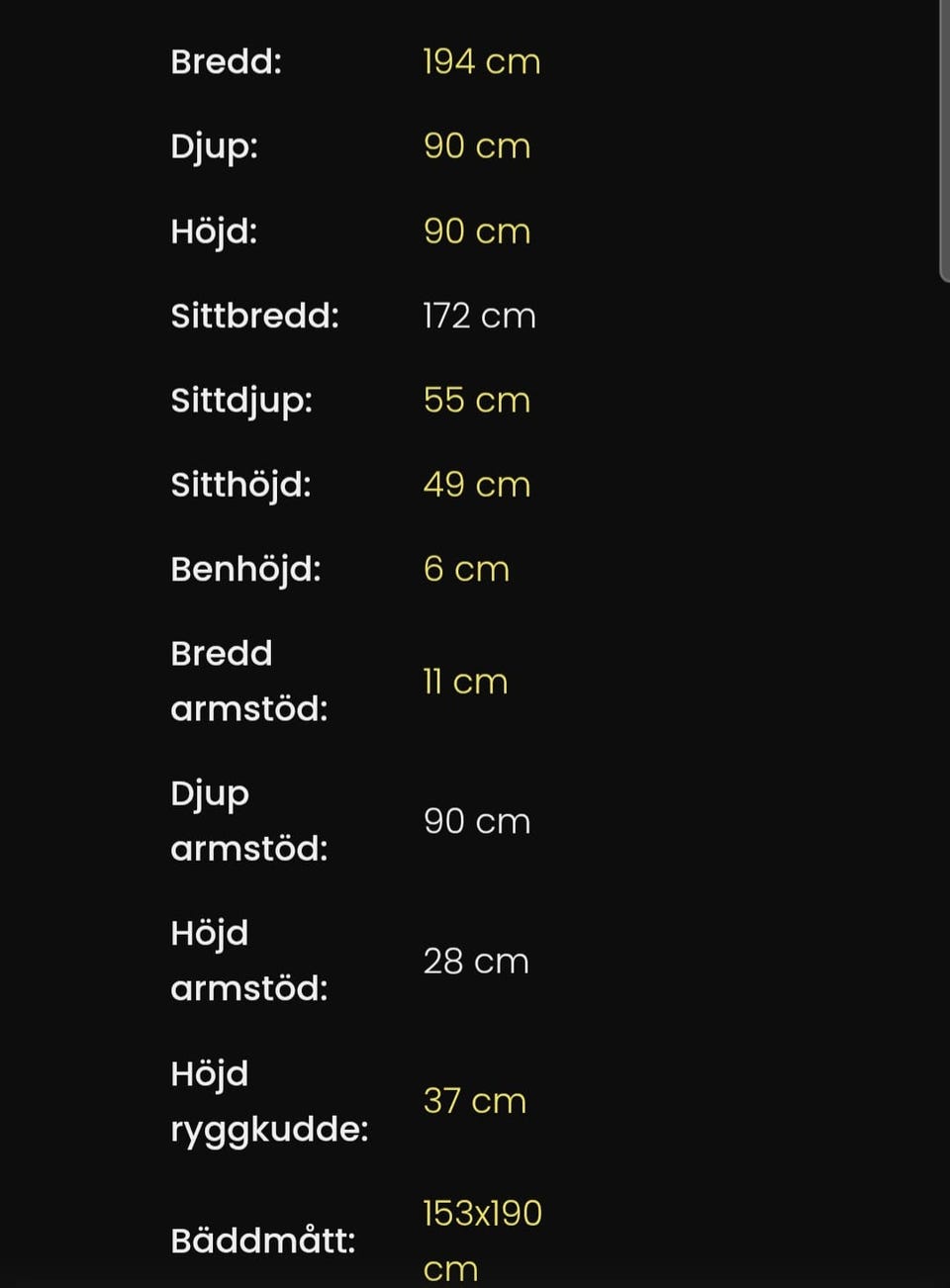Click the 194 cm width value
Viewport: 950px width, 1288px height.
point(481,62)
